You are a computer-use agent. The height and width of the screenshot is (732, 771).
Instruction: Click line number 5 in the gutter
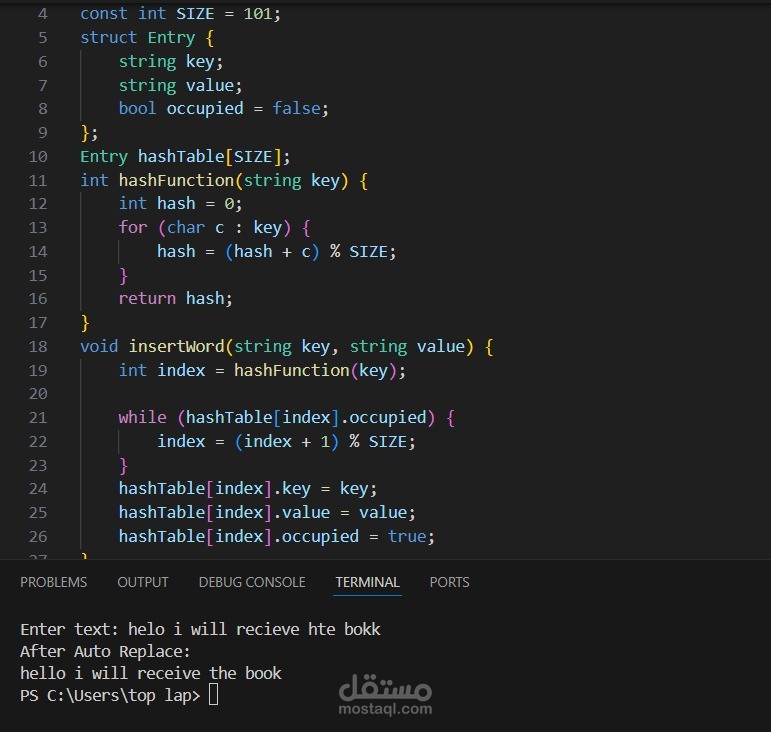[43, 38]
